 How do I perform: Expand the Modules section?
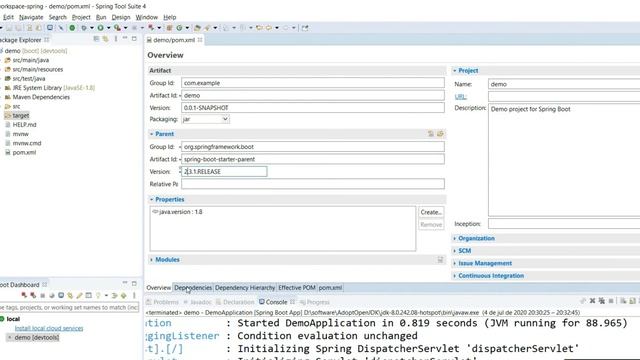click(151, 260)
